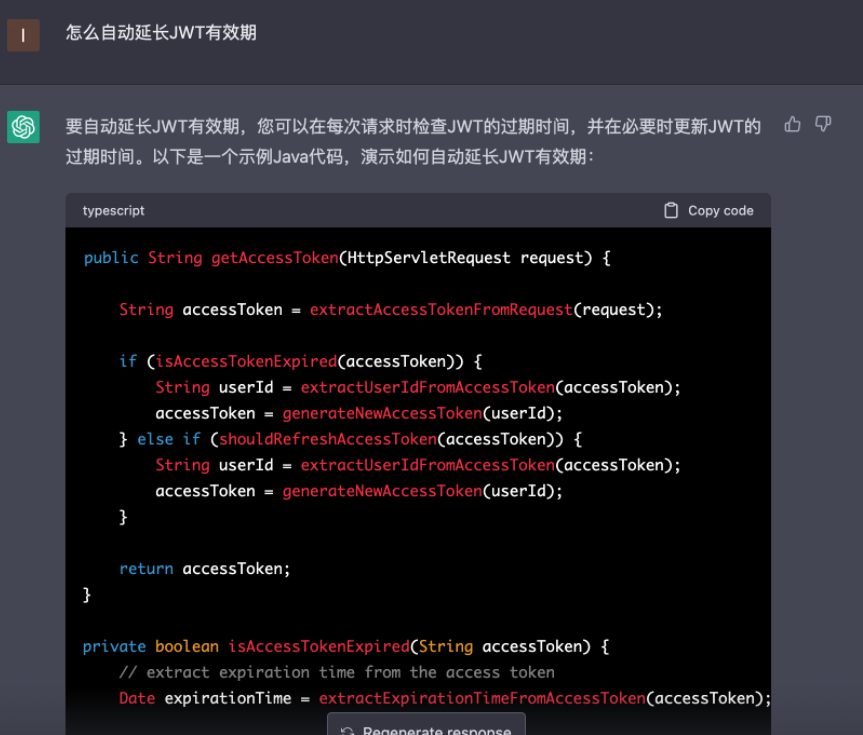
Task: Click the typescript language label
Action: point(113,210)
